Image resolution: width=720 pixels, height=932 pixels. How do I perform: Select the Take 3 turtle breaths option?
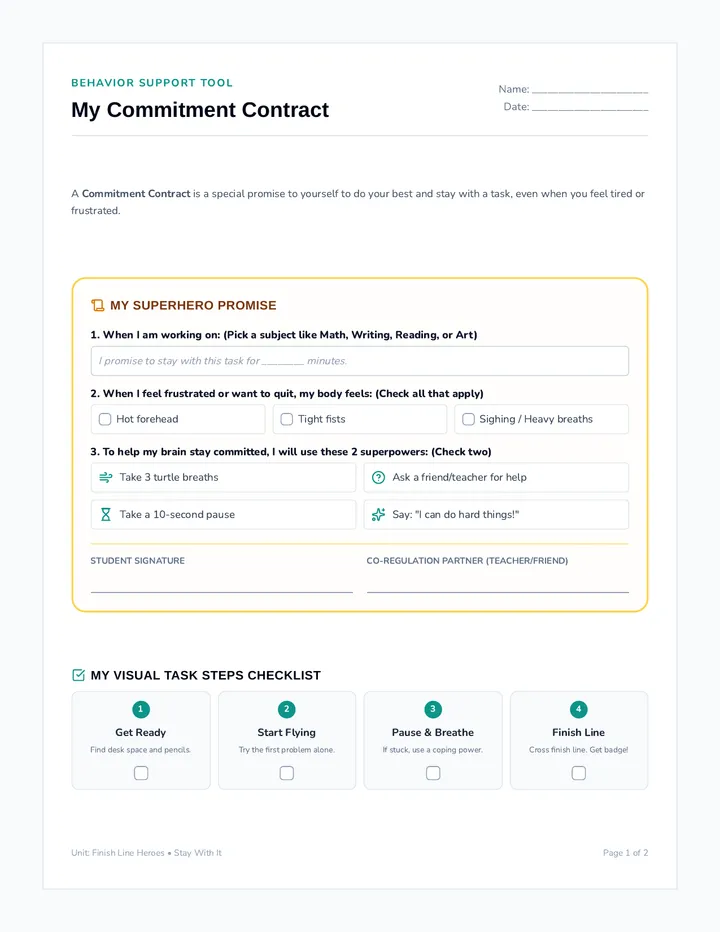click(224, 477)
